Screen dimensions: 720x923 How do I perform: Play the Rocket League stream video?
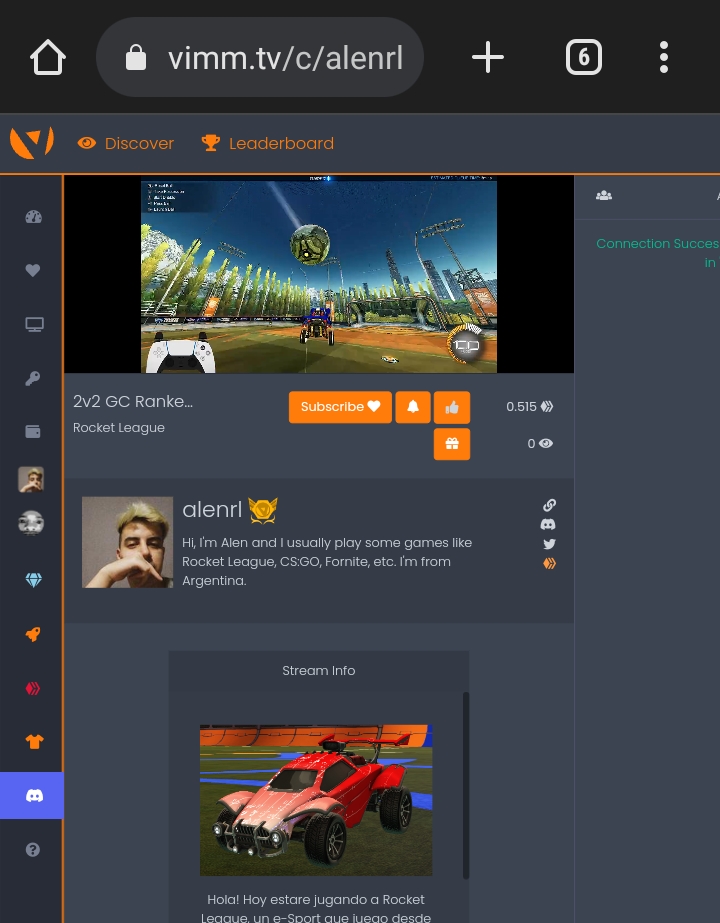318,274
